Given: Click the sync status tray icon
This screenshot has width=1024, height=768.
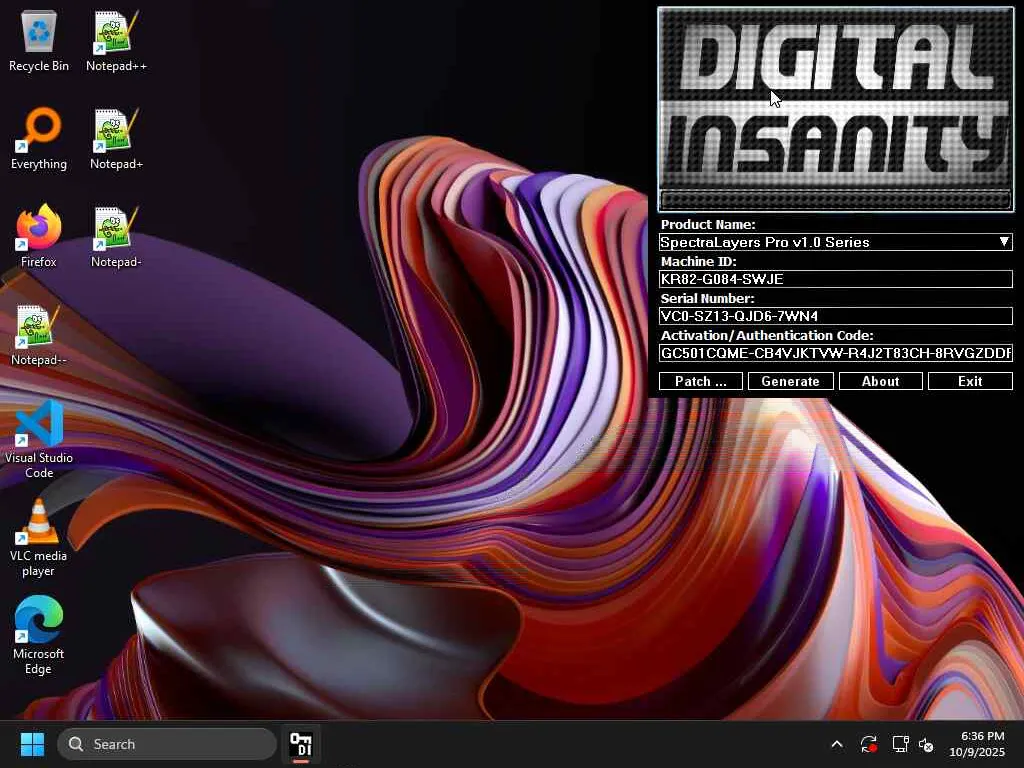Looking at the screenshot, I should [x=869, y=744].
